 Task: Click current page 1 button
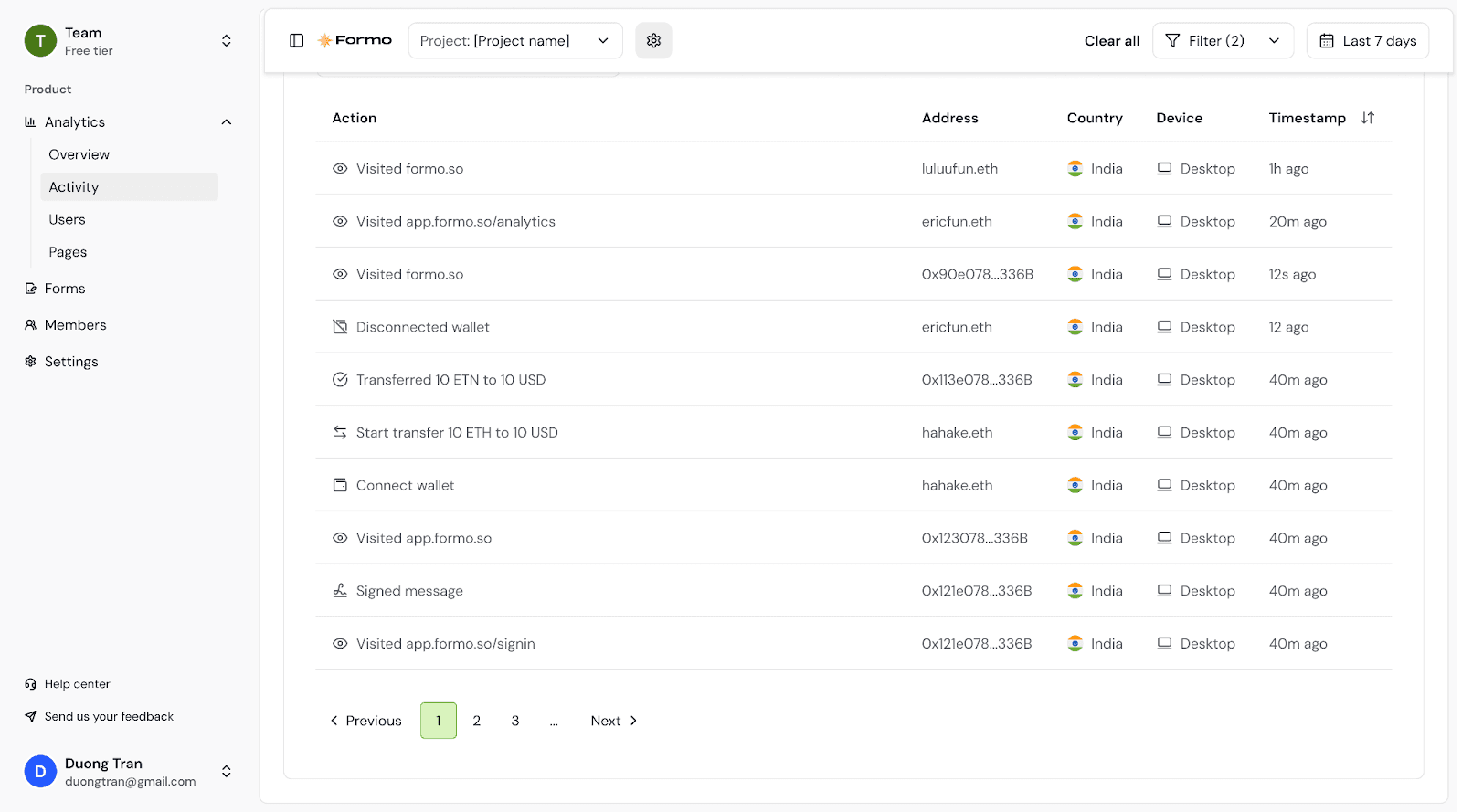point(439,721)
